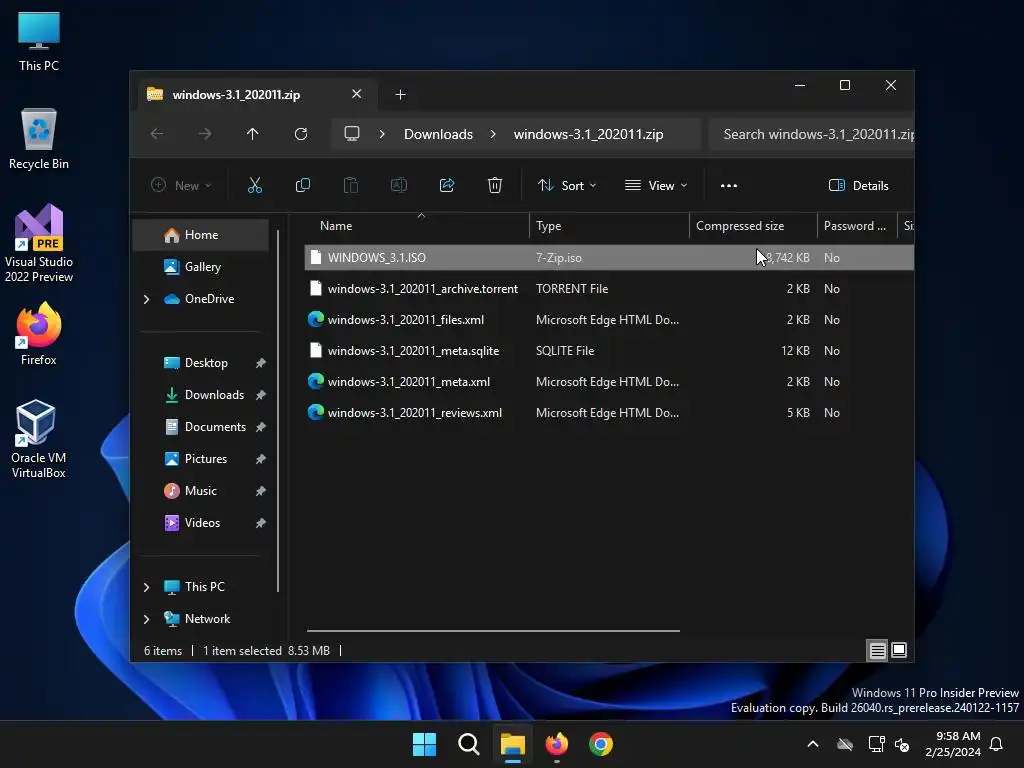Click the Delete trash can icon
This screenshot has height=768, width=1024.
[x=495, y=185]
